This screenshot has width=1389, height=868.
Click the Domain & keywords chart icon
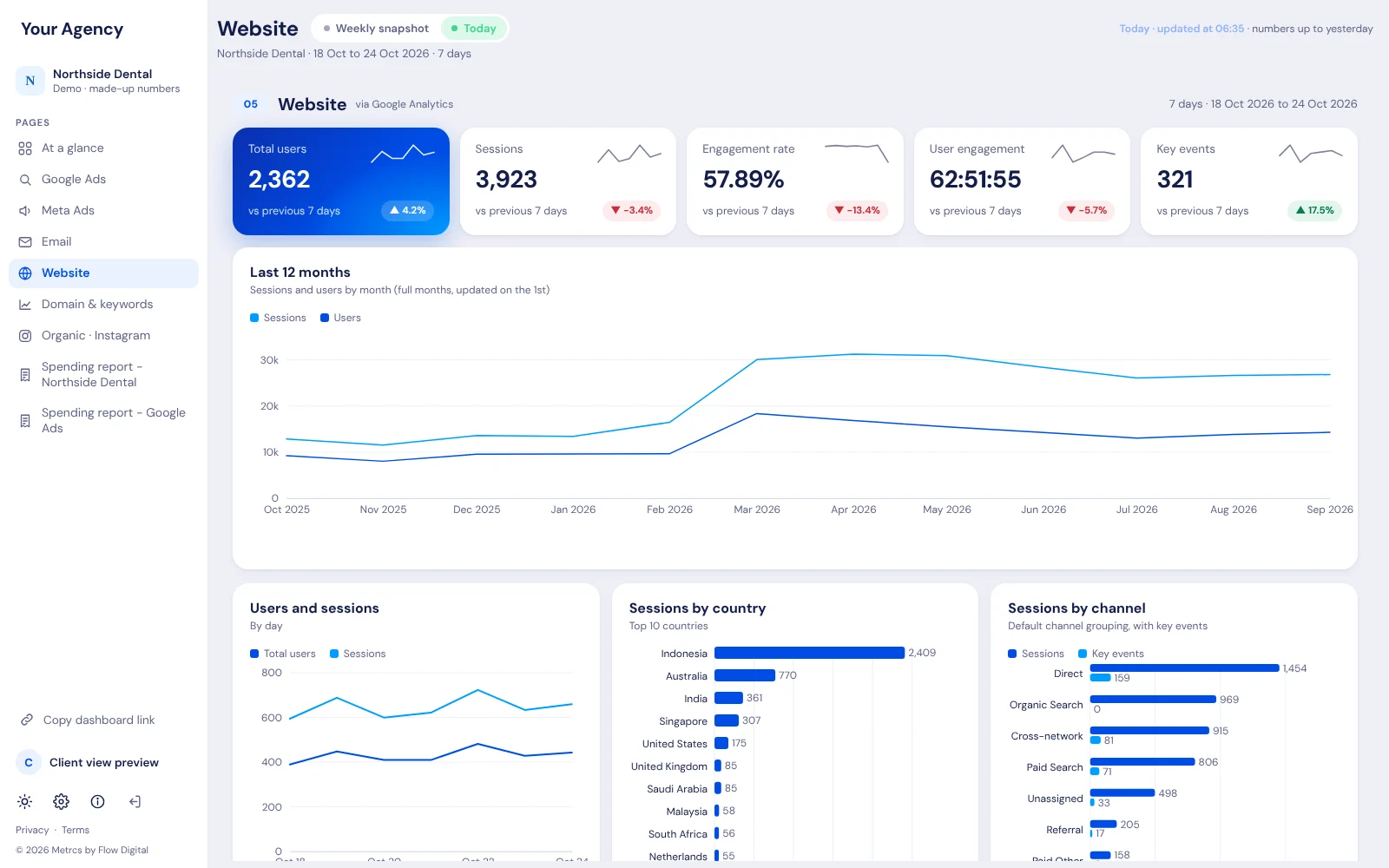pyautogui.click(x=25, y=305)
